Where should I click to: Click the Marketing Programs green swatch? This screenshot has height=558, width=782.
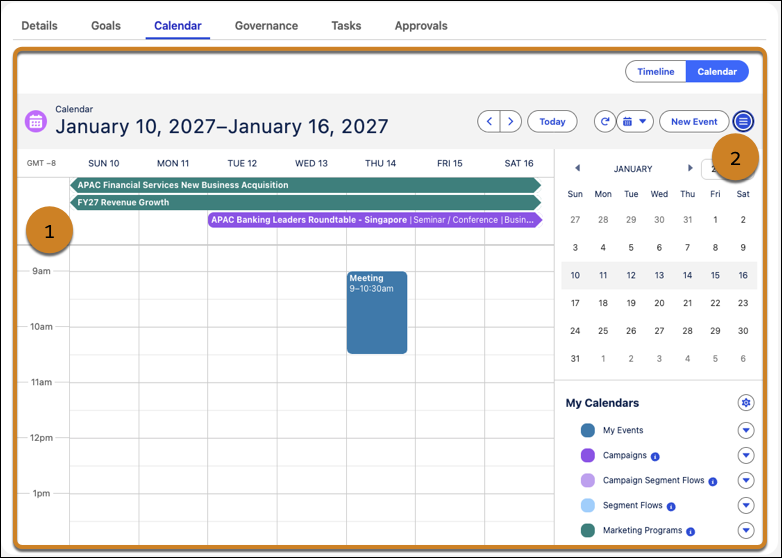[588, 530]
